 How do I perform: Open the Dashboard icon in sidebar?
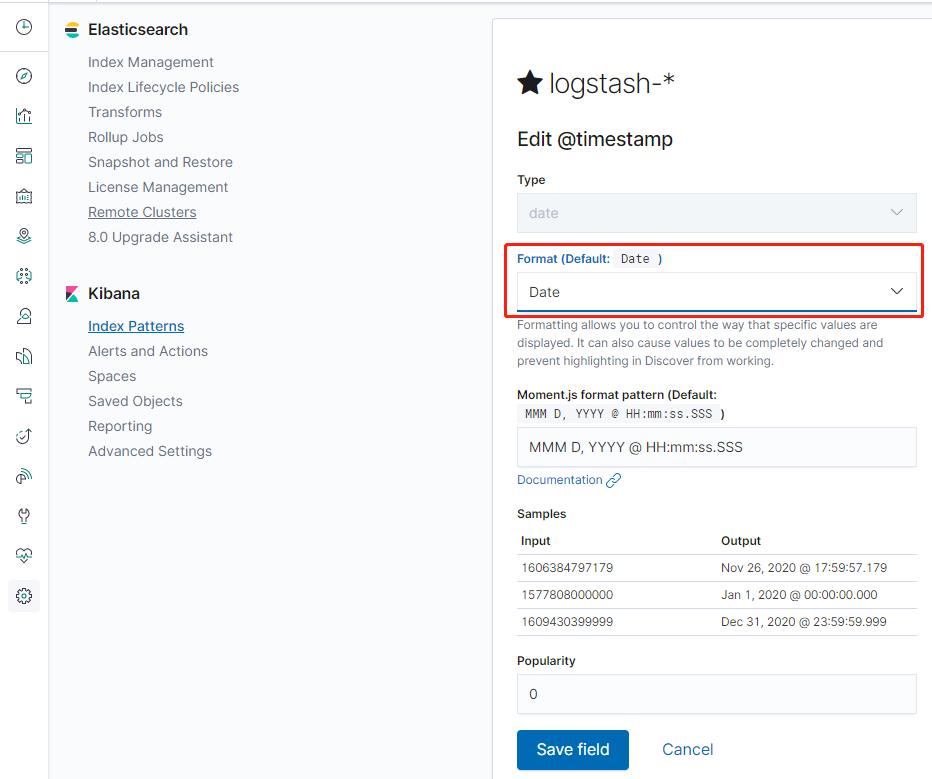coord(24,156)
